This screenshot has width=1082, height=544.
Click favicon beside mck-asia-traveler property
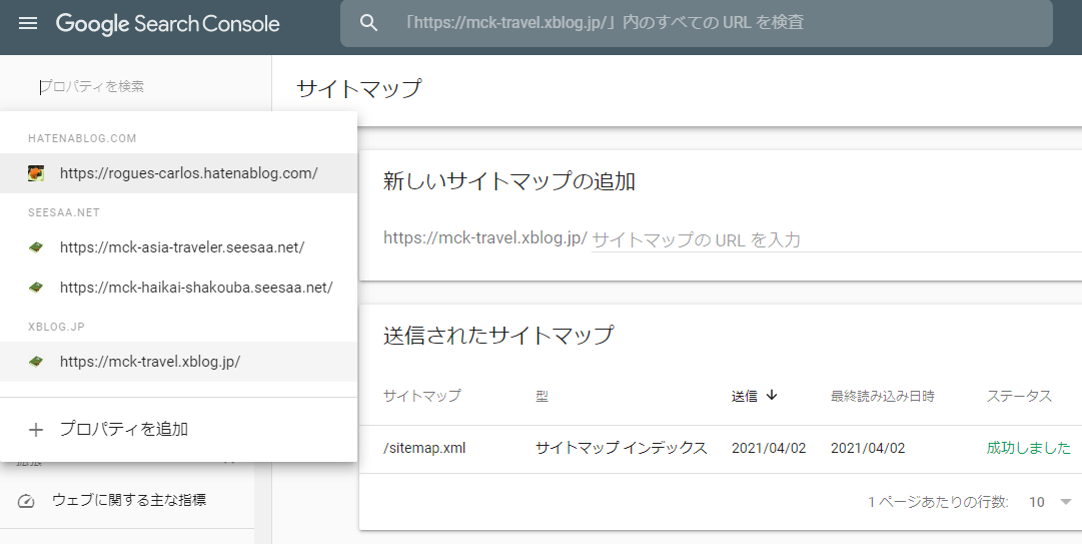36,247
